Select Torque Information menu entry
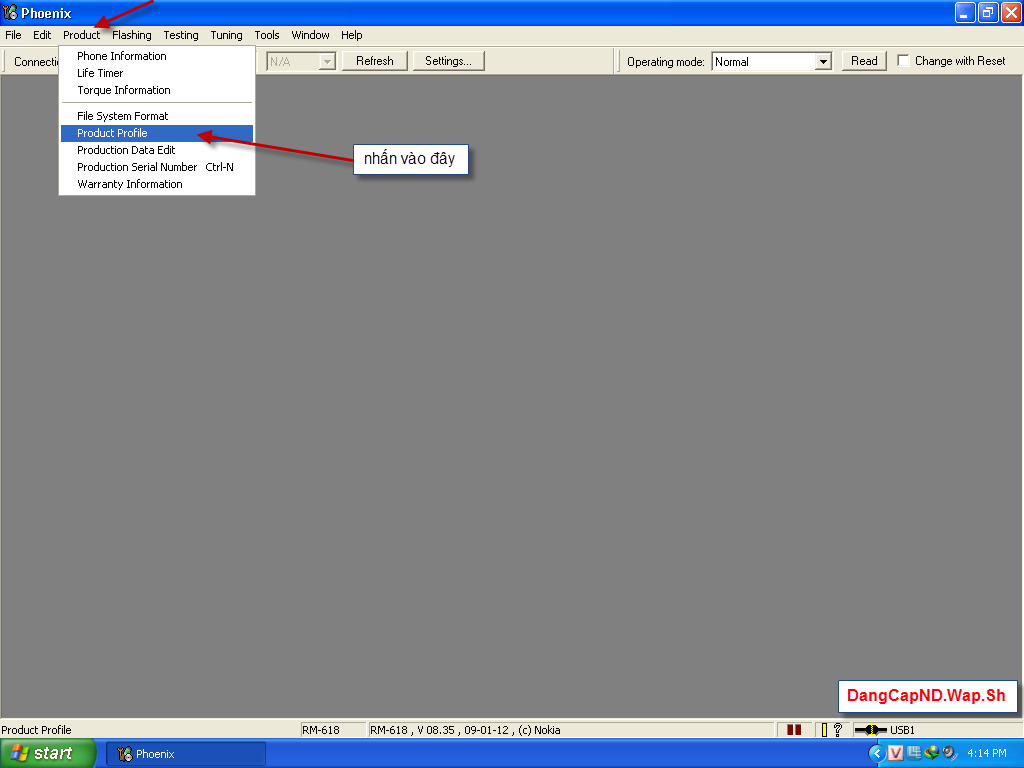Viewport: 1024px width, 768px height. (x=157, y=90)
